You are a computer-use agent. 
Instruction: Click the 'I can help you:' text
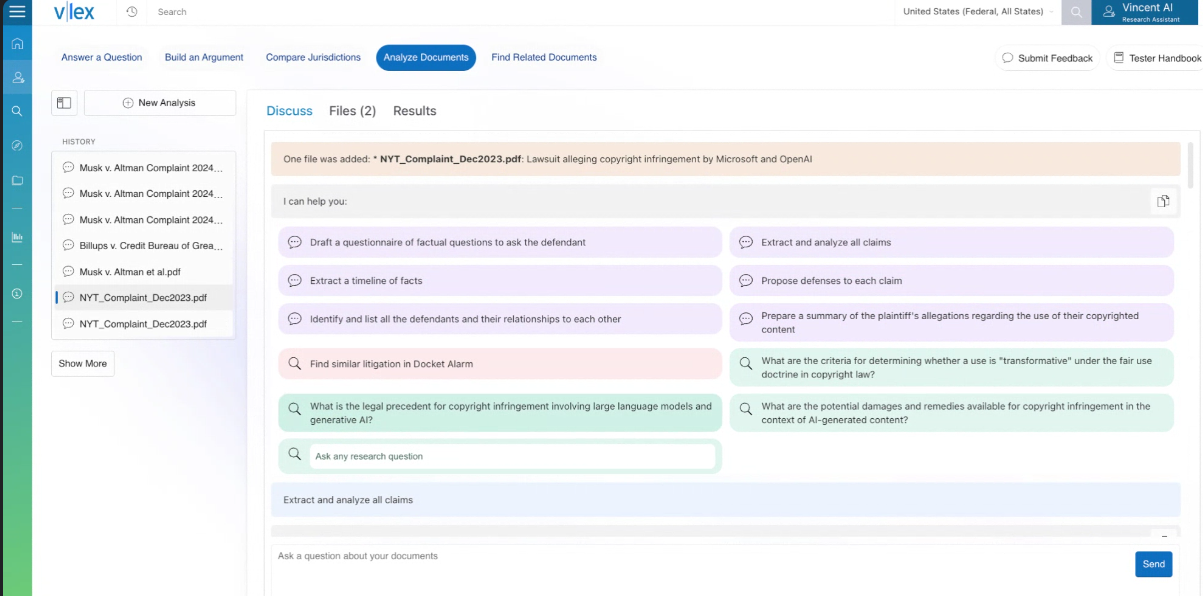tap(315, 201)
